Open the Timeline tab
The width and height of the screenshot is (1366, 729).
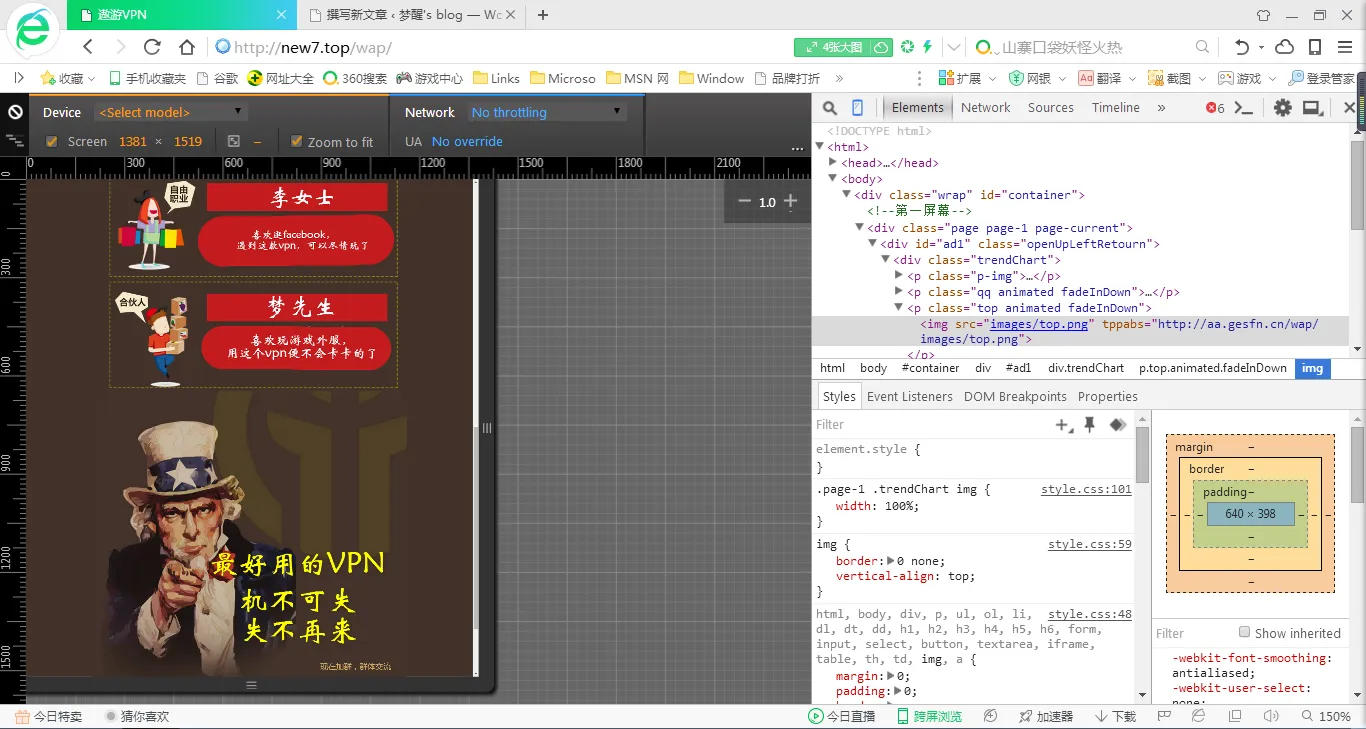tap(1116, 108)
